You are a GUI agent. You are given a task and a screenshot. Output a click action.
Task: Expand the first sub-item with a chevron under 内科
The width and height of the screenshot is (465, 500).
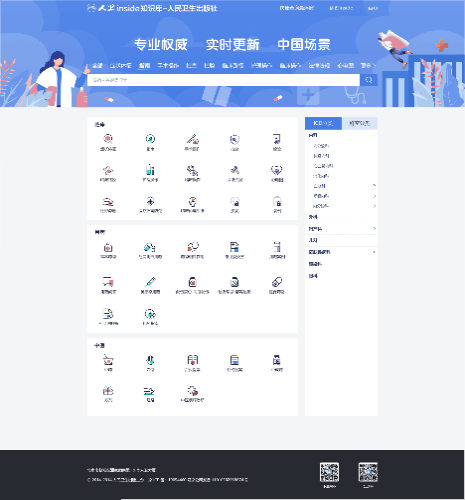pos(374,186)
